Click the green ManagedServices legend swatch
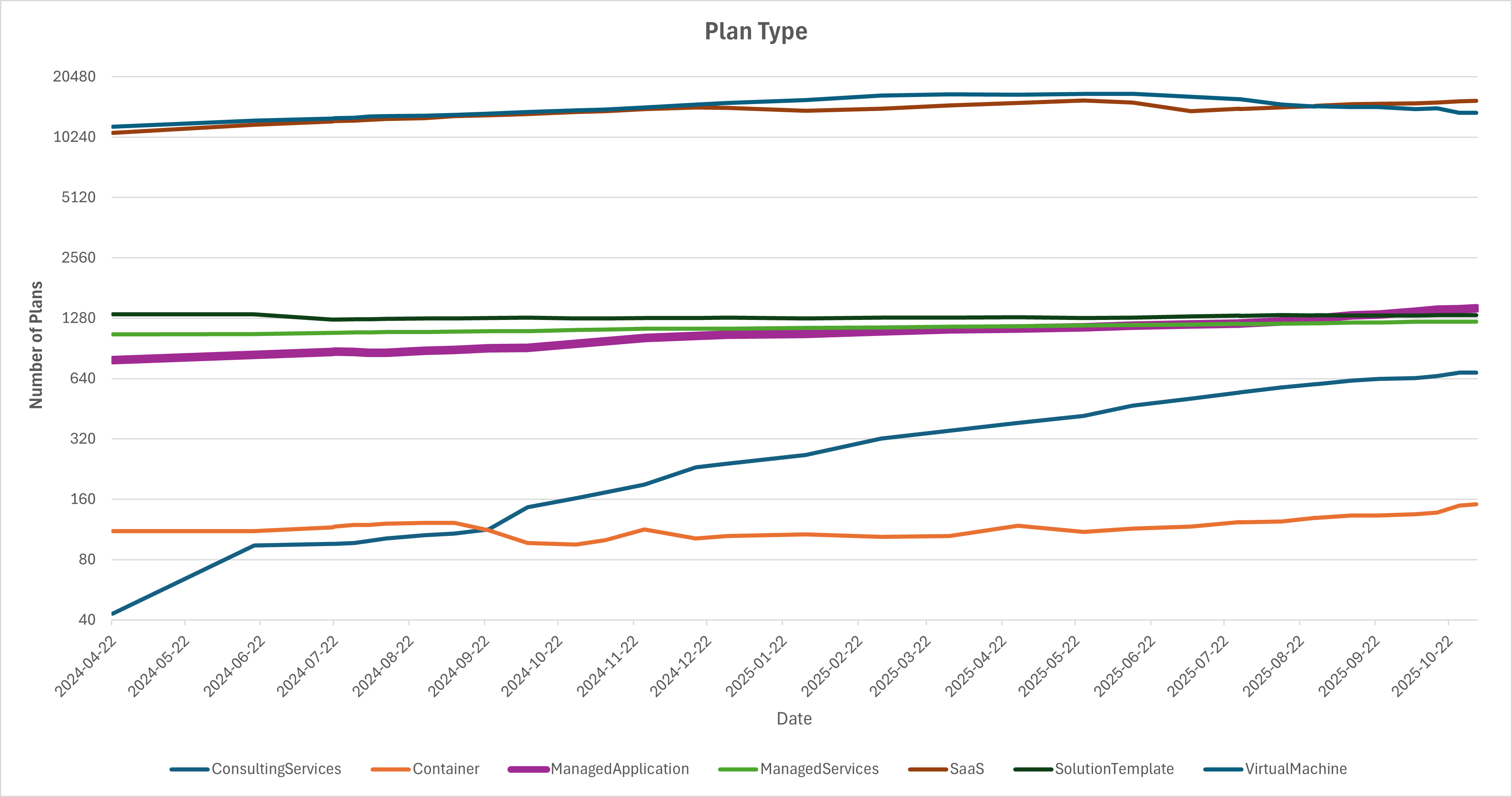Image resolution: width=1512 pixels, height=797 pixels. [738, 769]
